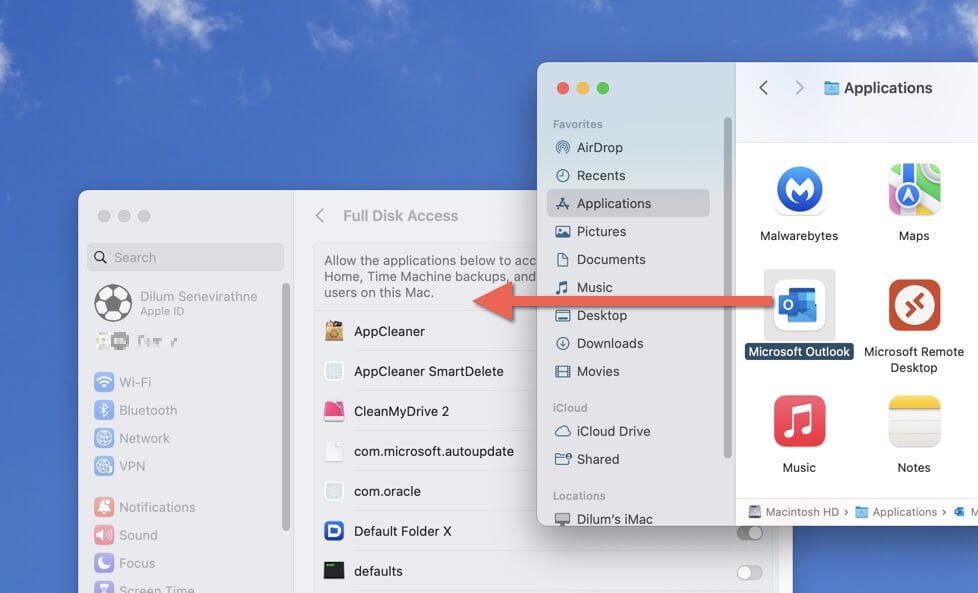Select AppCleaner SmartDelete in the list
Screen dimensions: 978x593
430,371
